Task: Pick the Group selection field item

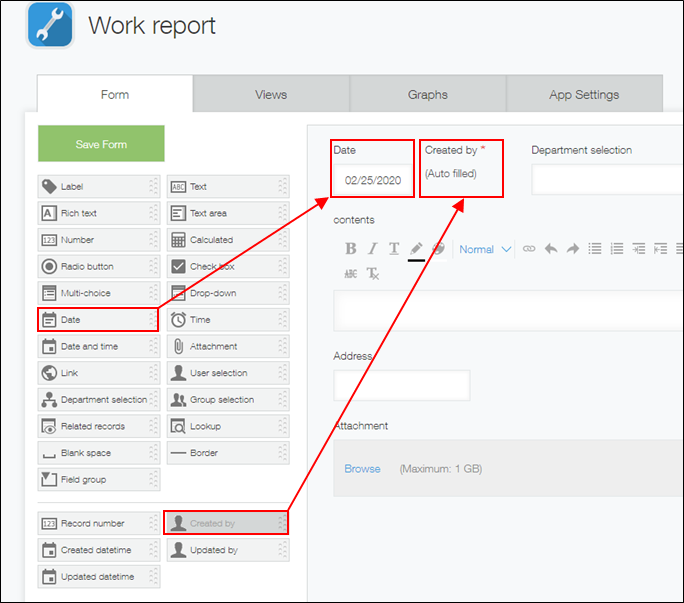Action: coord(228,400)
